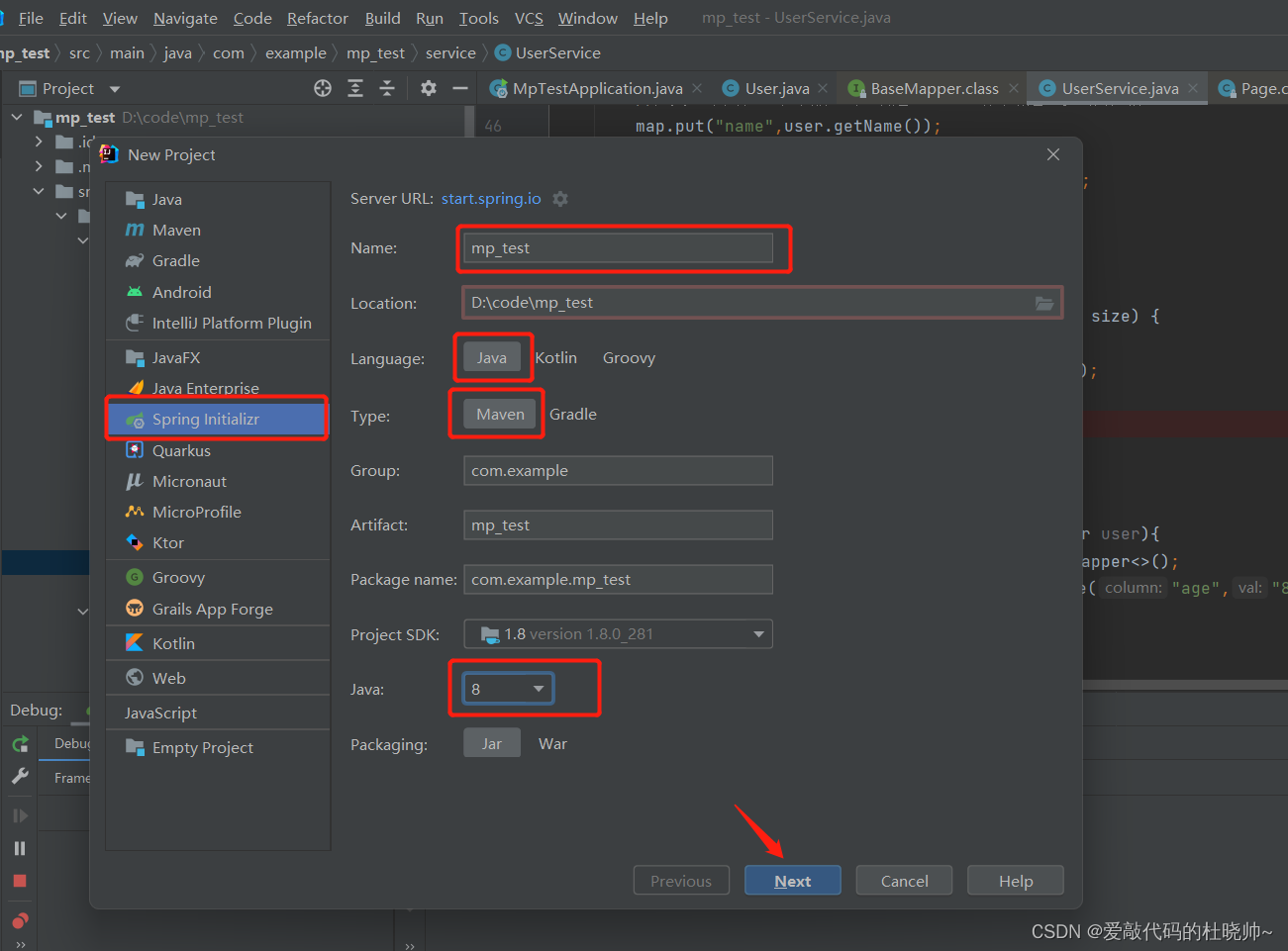Image resolution: width=1288 pixels, height=951 pixels.
Task: Switch to the User.java tab
Action: tap(776, 88)
